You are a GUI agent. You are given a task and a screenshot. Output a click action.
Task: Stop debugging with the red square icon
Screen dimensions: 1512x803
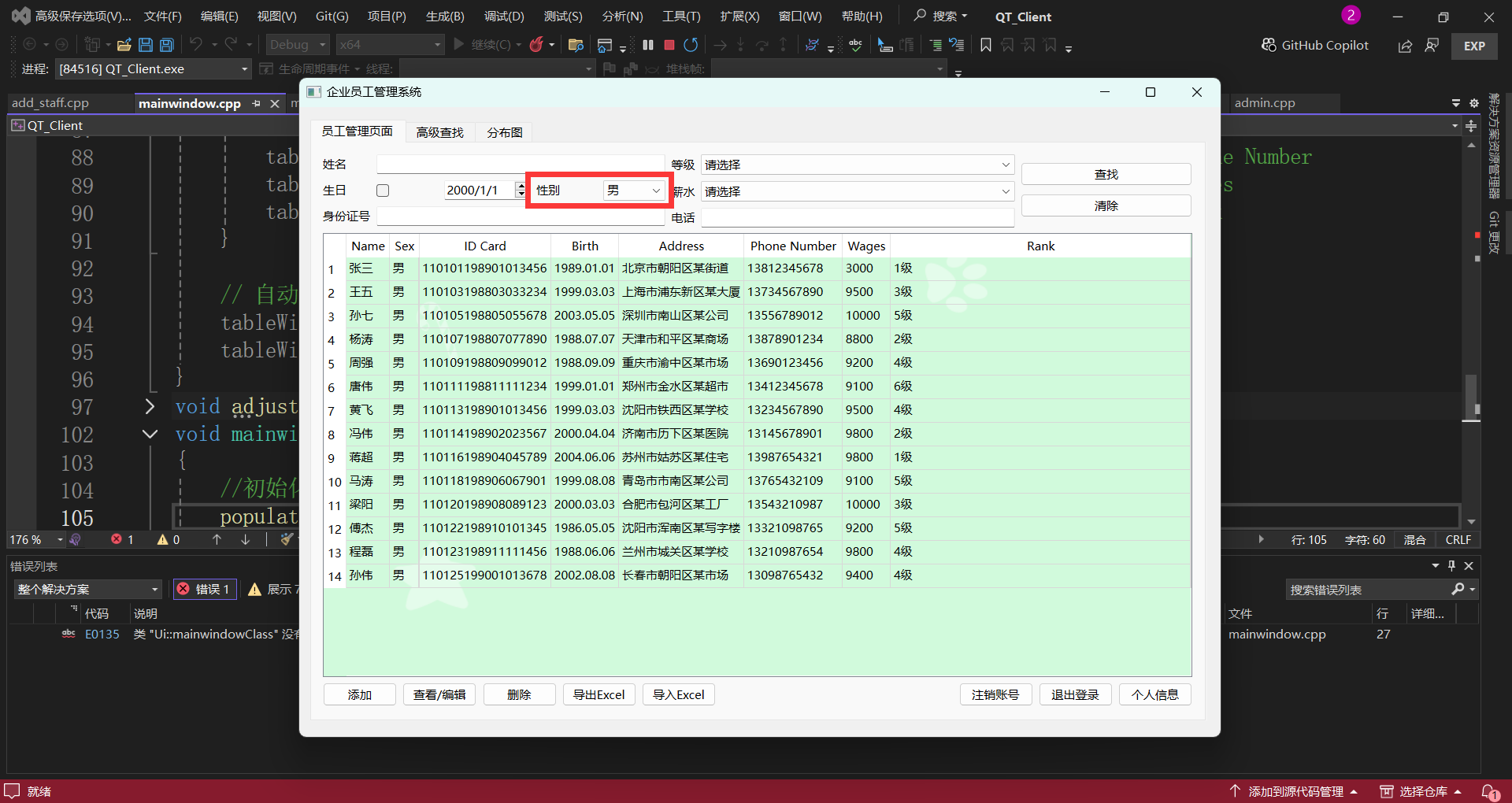point(669,45)
